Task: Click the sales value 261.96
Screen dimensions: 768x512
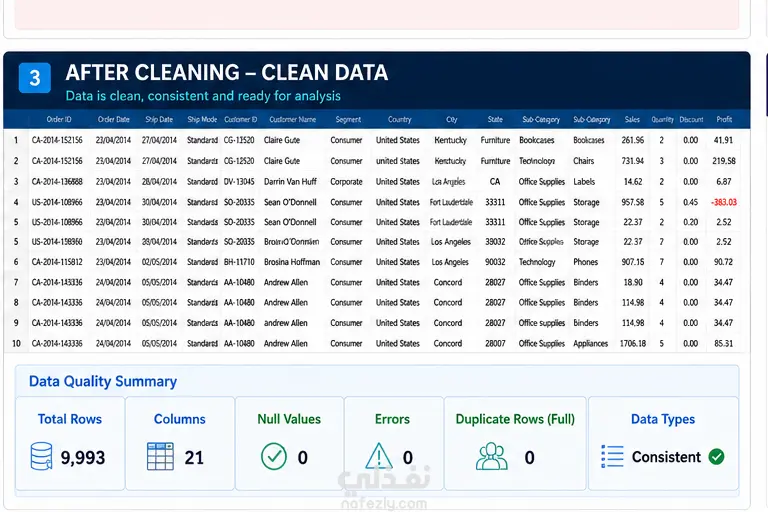Action: pos(633,140)
